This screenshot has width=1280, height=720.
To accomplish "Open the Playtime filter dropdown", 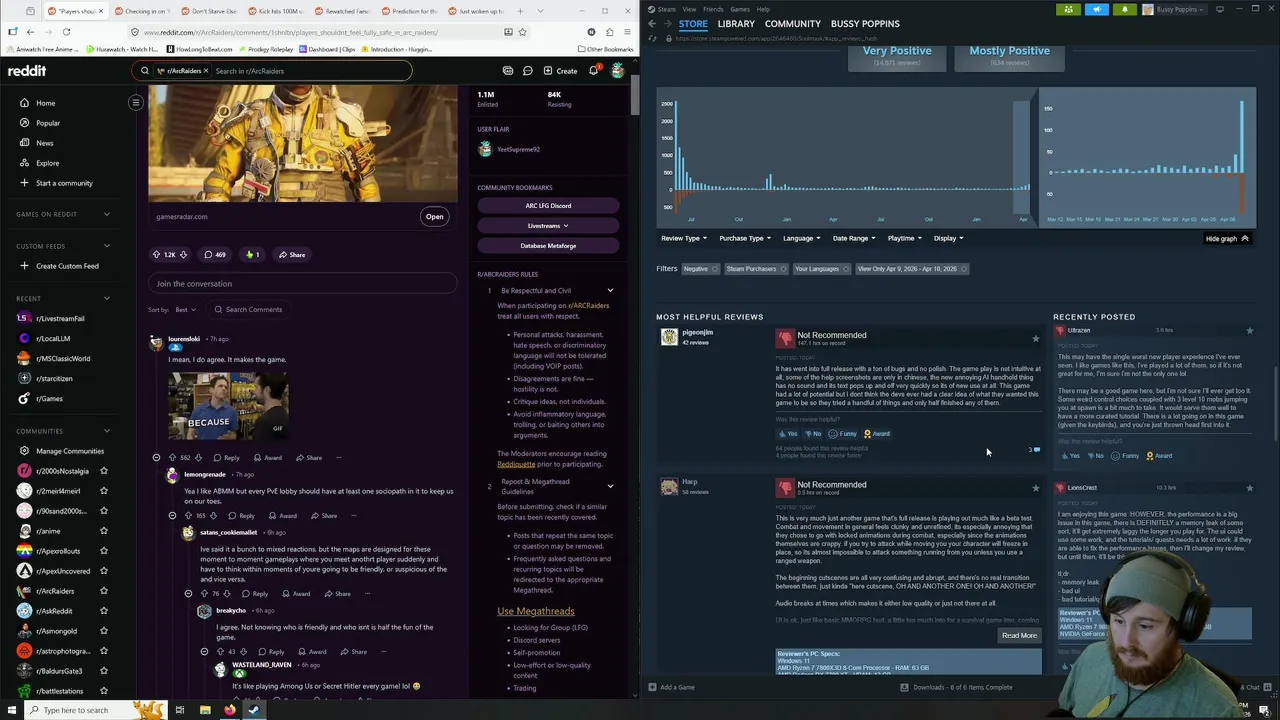I will tap(904, 238).
